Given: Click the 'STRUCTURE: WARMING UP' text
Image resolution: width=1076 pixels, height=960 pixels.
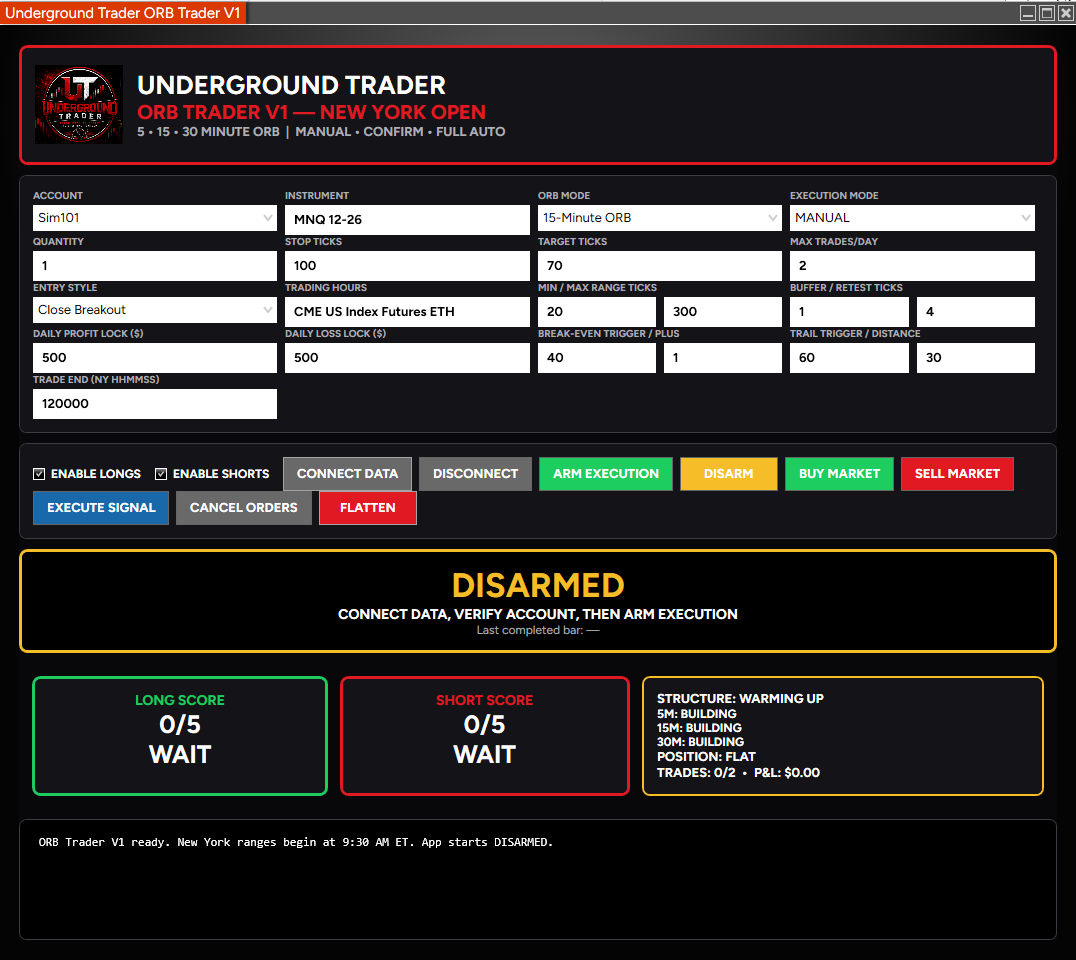Looking at the screenshot, I should coord(740,699).
